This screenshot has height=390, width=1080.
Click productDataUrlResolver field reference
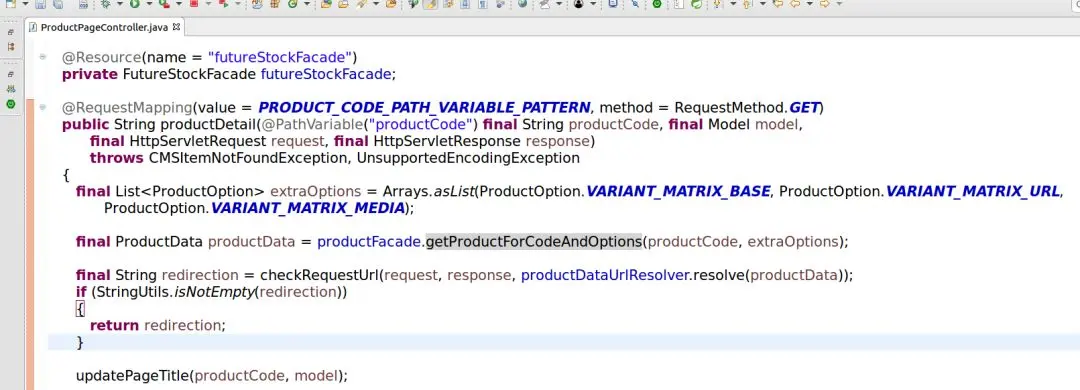[x=605, y=275]
